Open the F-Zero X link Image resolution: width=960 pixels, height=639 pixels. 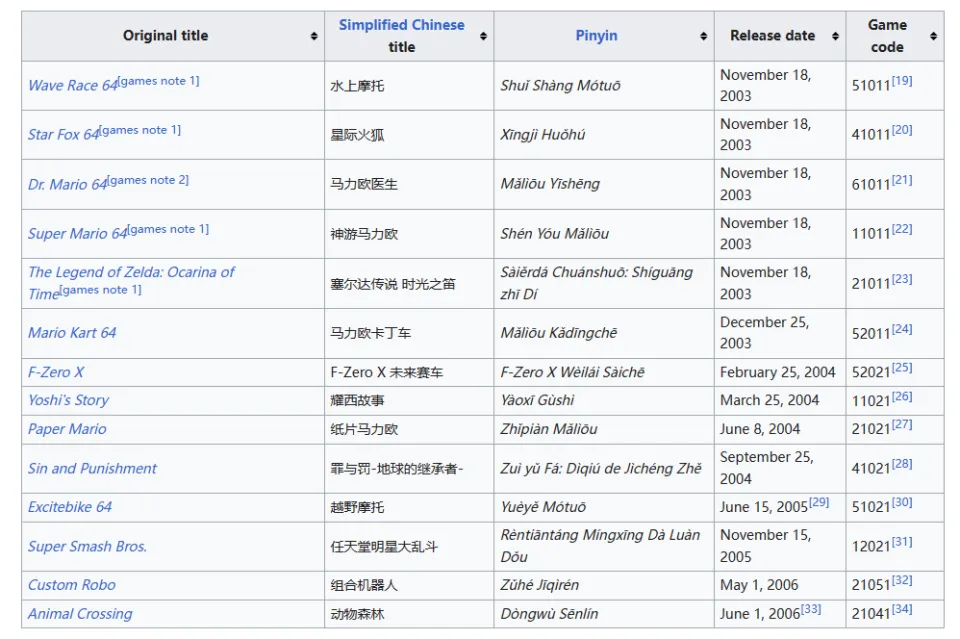(x=56, y=372)
